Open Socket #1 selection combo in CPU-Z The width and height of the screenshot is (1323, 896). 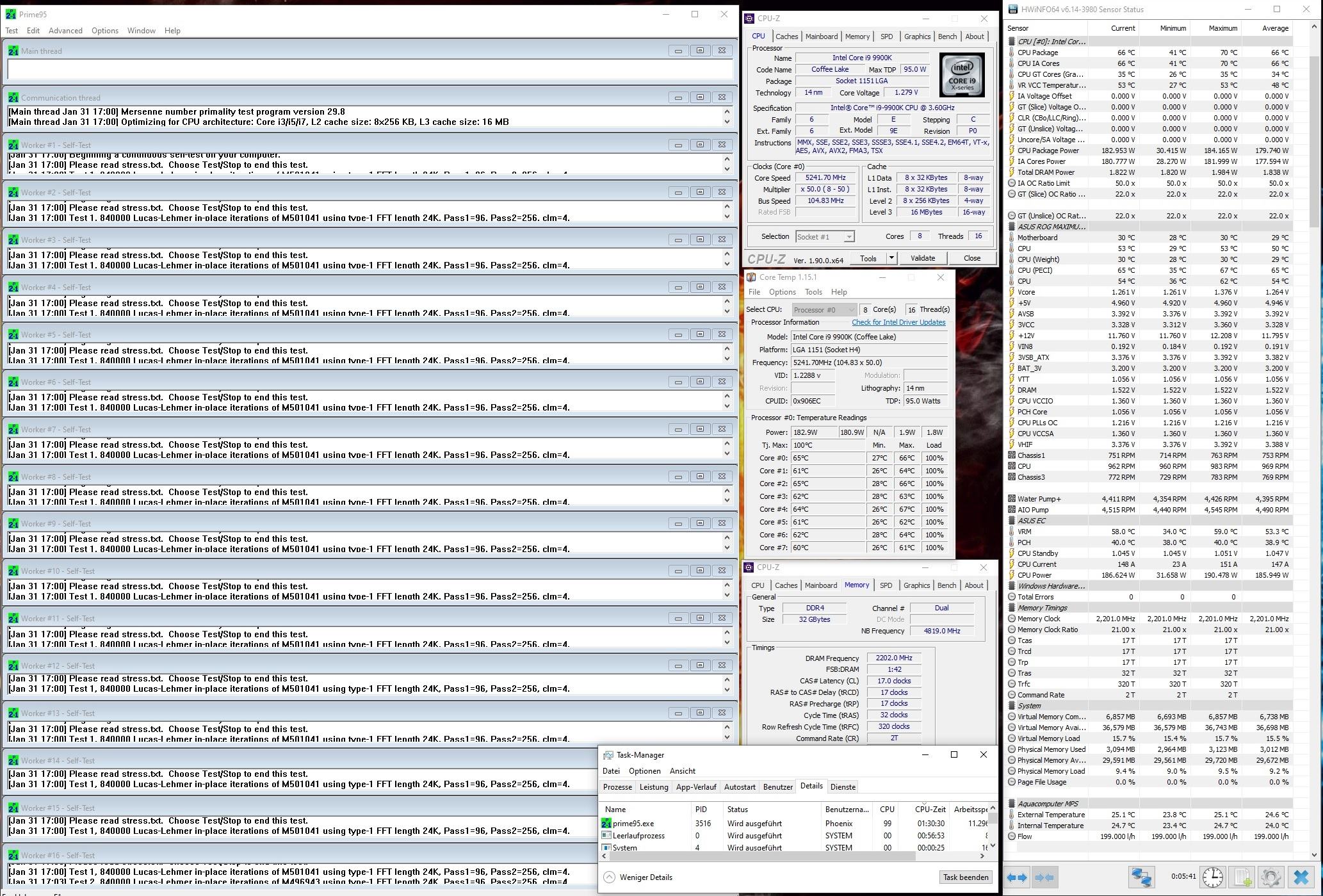click(x=824, y=237)
